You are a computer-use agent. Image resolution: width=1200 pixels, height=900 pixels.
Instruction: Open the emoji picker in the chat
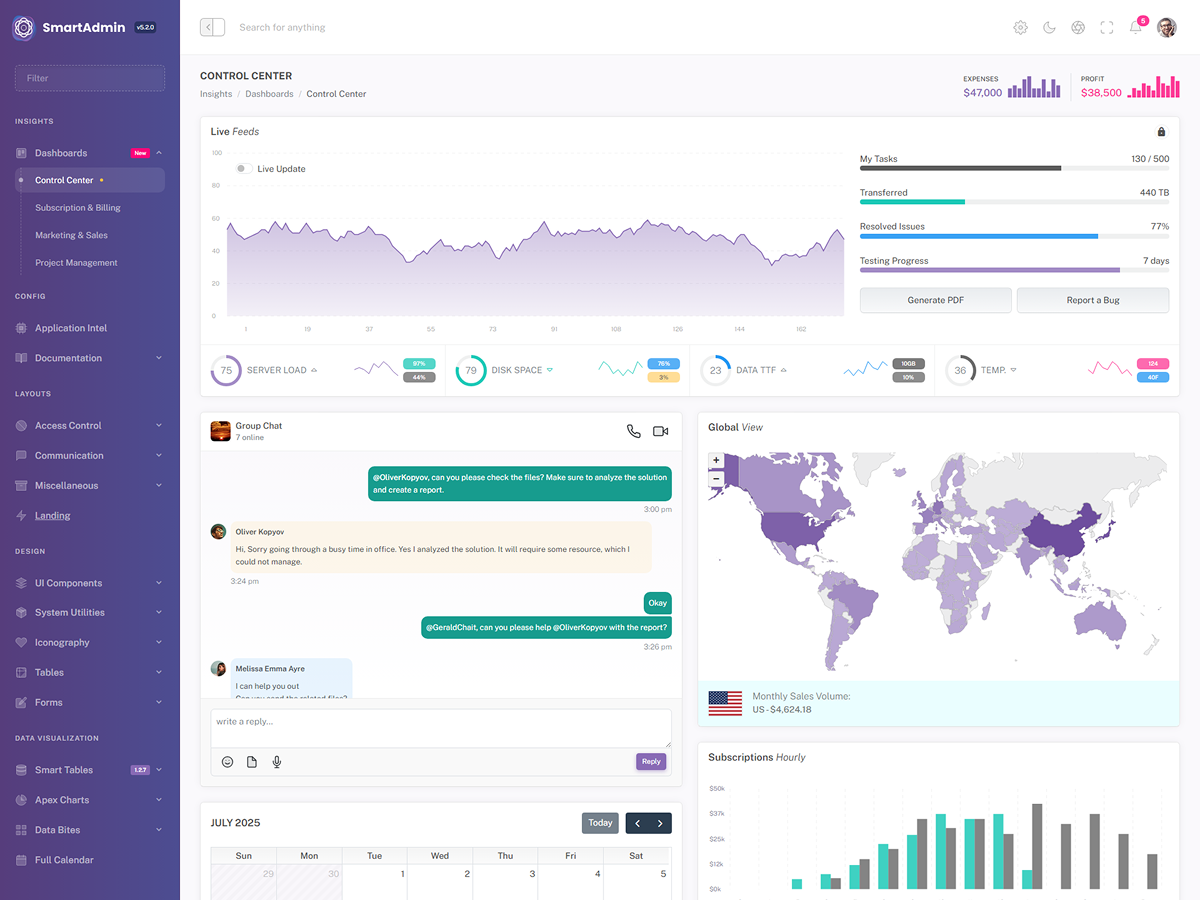tap(227, 762)
